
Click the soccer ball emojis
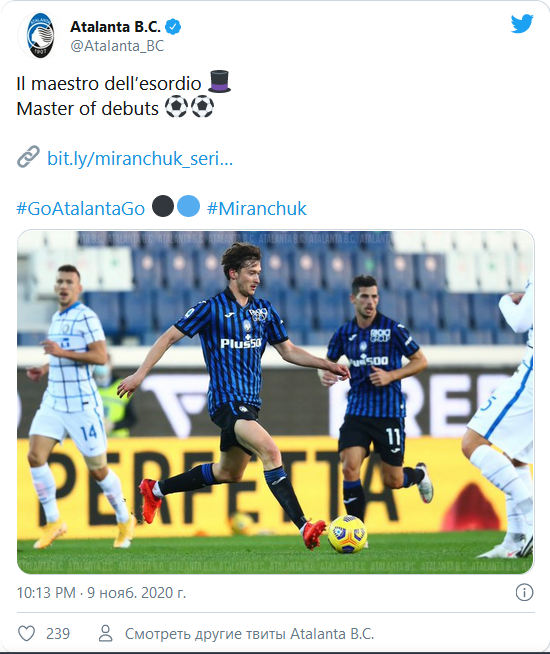[x=189, y=107]
